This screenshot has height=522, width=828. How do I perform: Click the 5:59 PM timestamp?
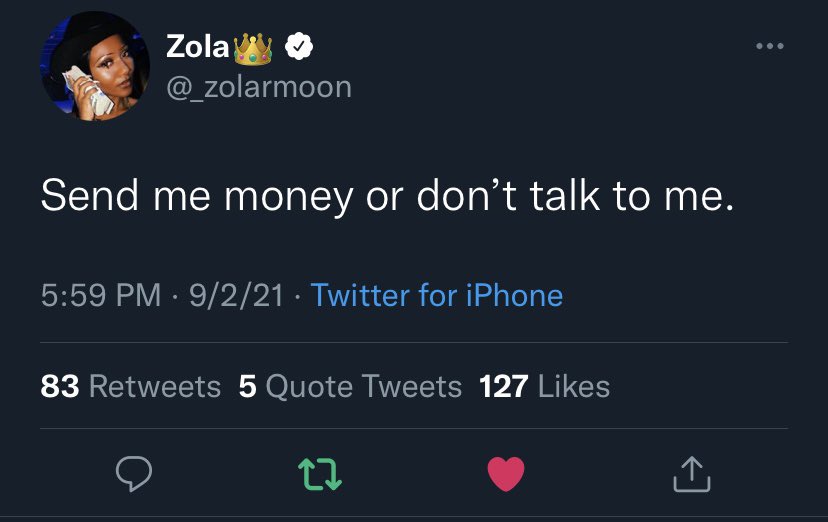pyautogui.click(x=100, y=295)
